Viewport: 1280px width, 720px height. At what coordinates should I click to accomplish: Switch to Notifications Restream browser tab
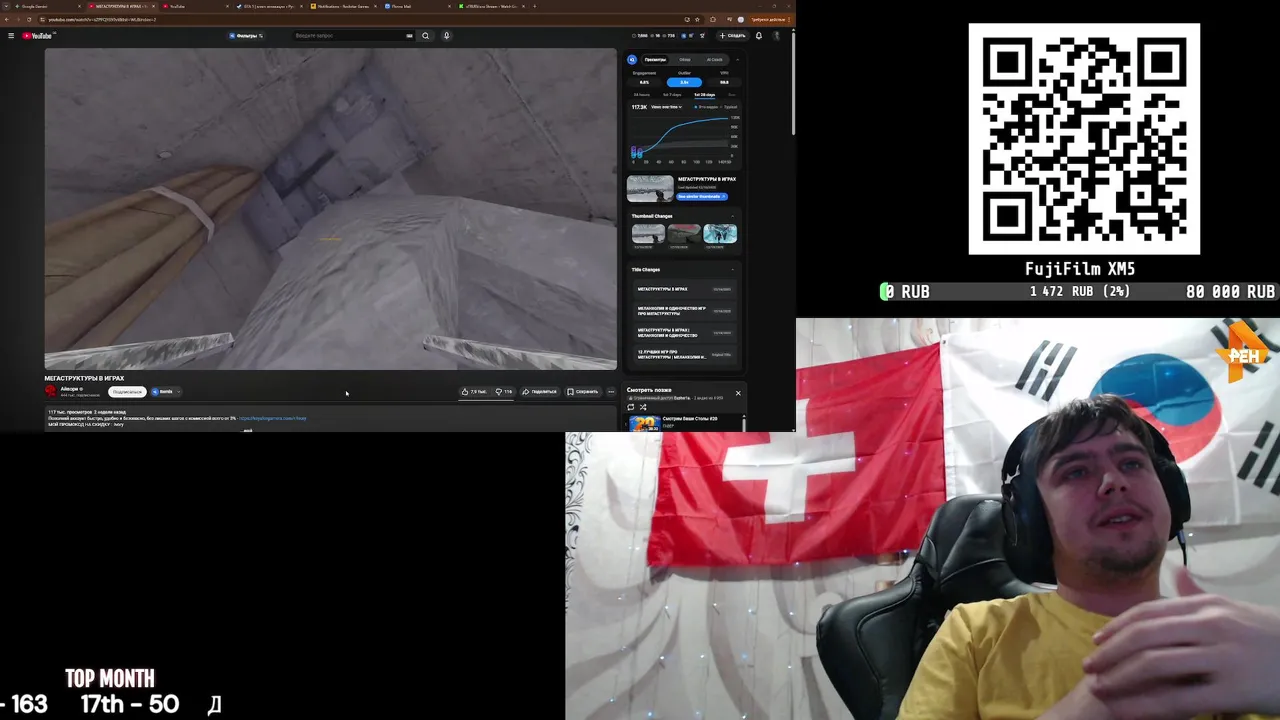[x=343, y=6]
